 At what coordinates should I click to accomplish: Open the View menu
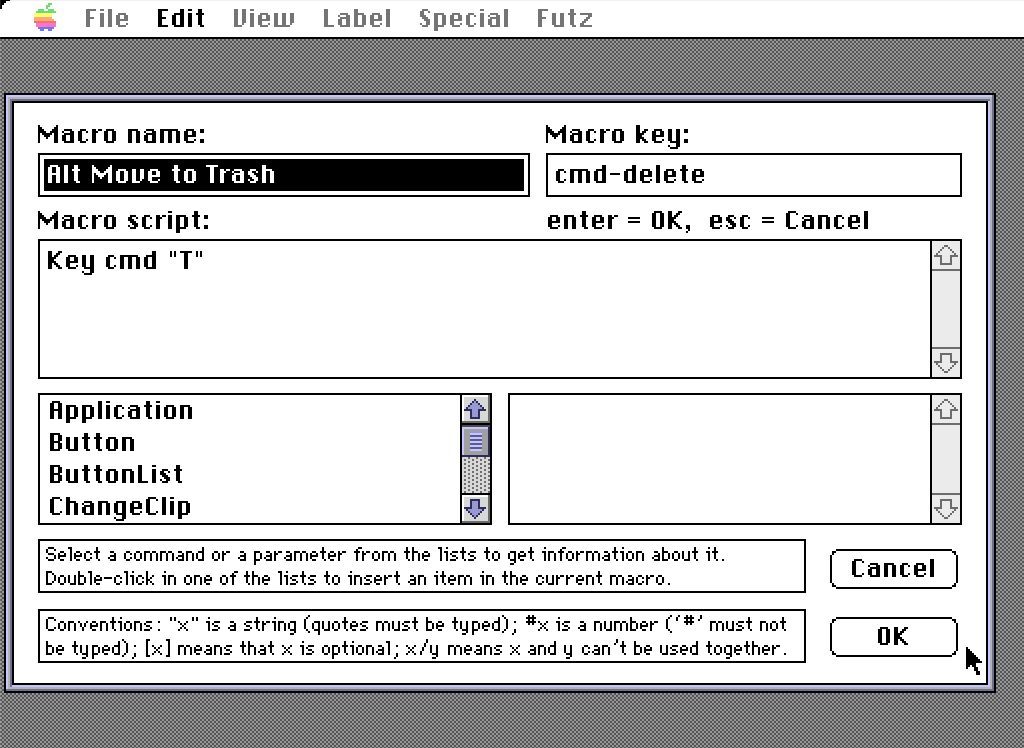click(263, 18)
